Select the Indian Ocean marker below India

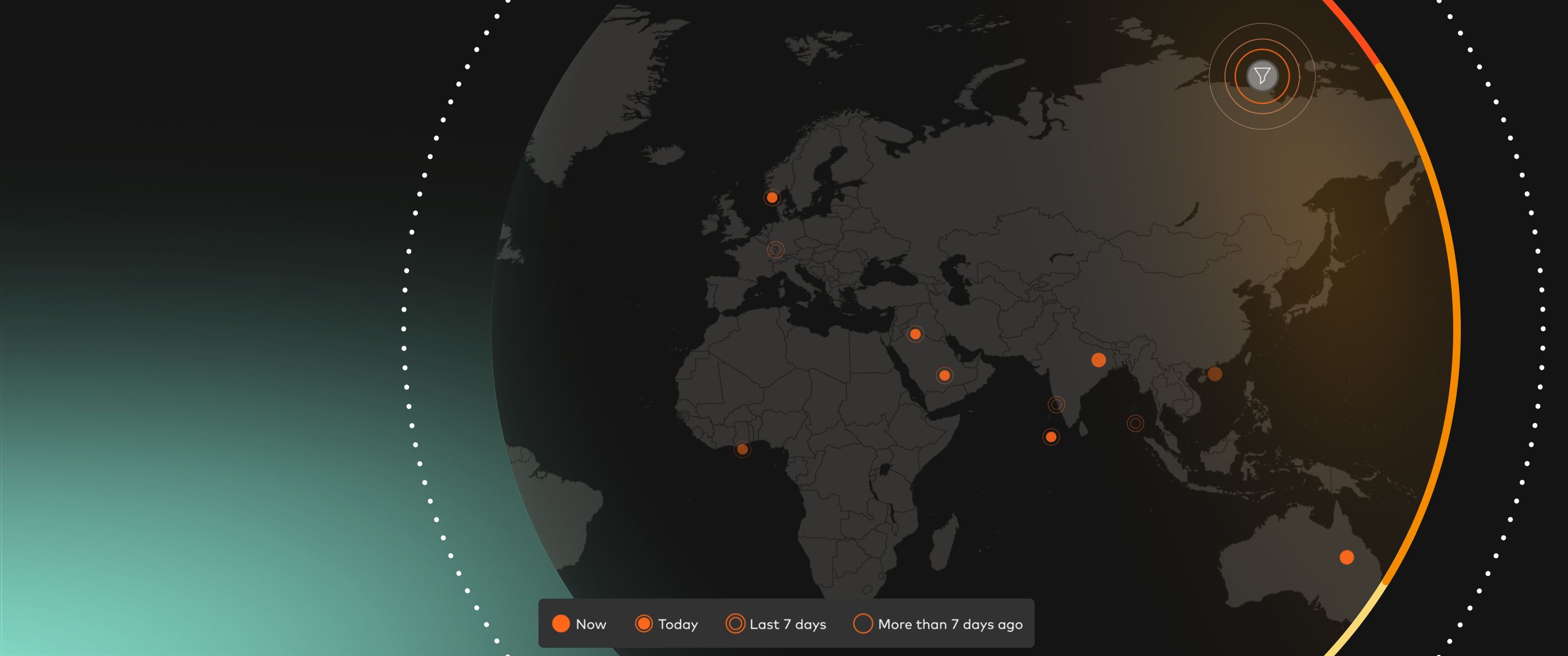[1051, 437]
